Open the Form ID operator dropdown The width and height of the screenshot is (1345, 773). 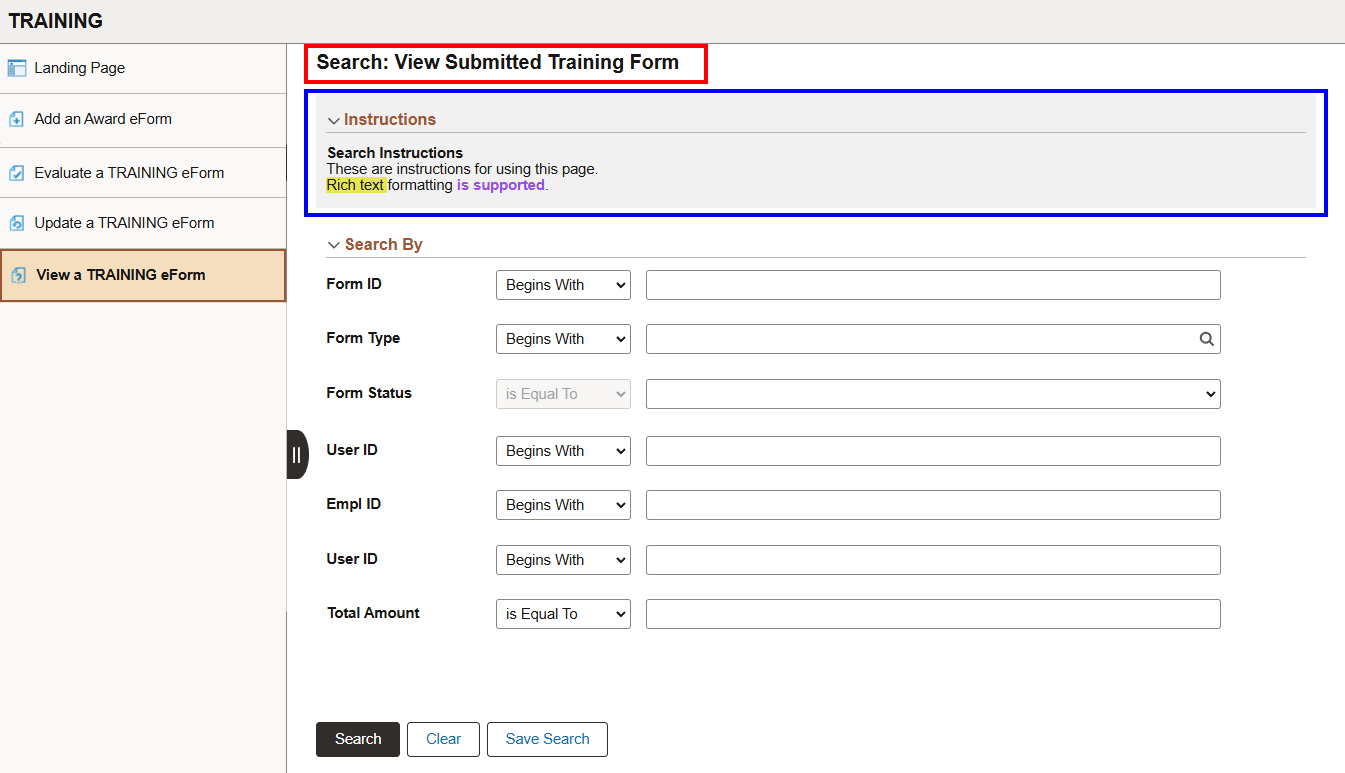click(x=563, y=285)
